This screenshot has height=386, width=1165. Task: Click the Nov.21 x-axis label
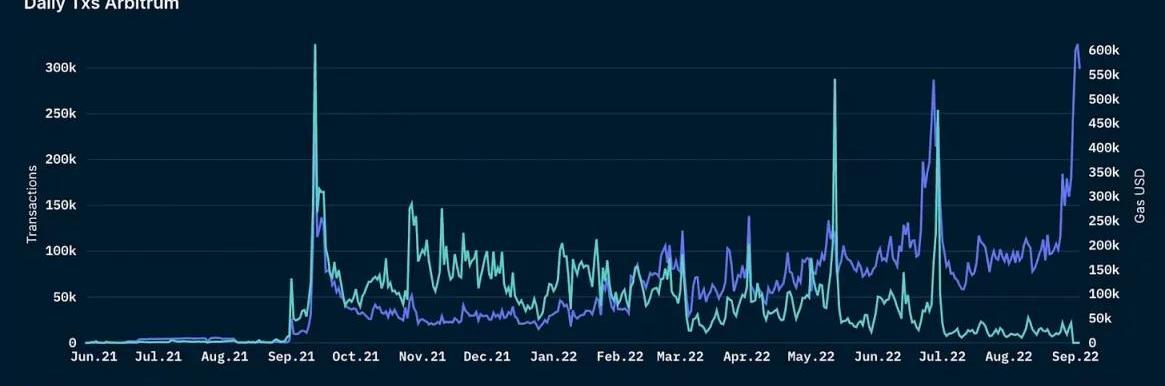pos(422,357)
